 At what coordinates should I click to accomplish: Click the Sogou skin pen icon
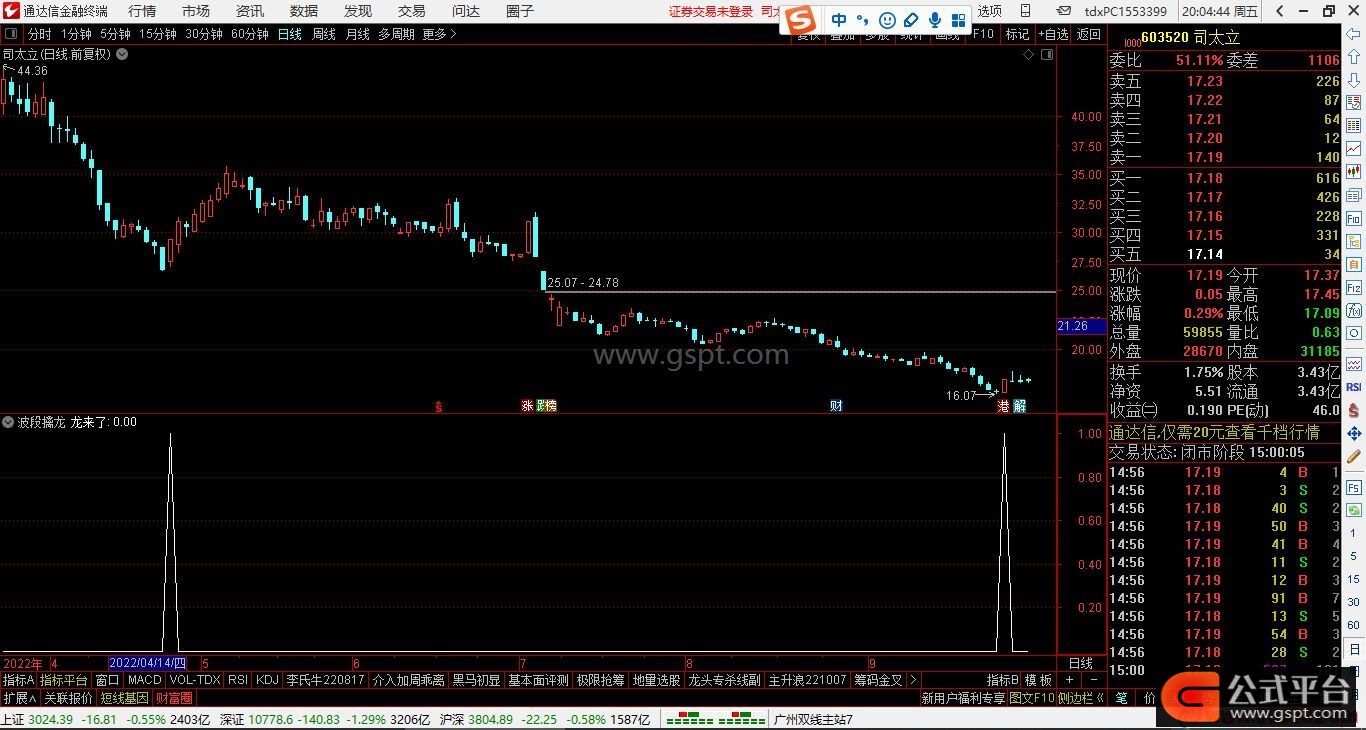click(911, 20)
